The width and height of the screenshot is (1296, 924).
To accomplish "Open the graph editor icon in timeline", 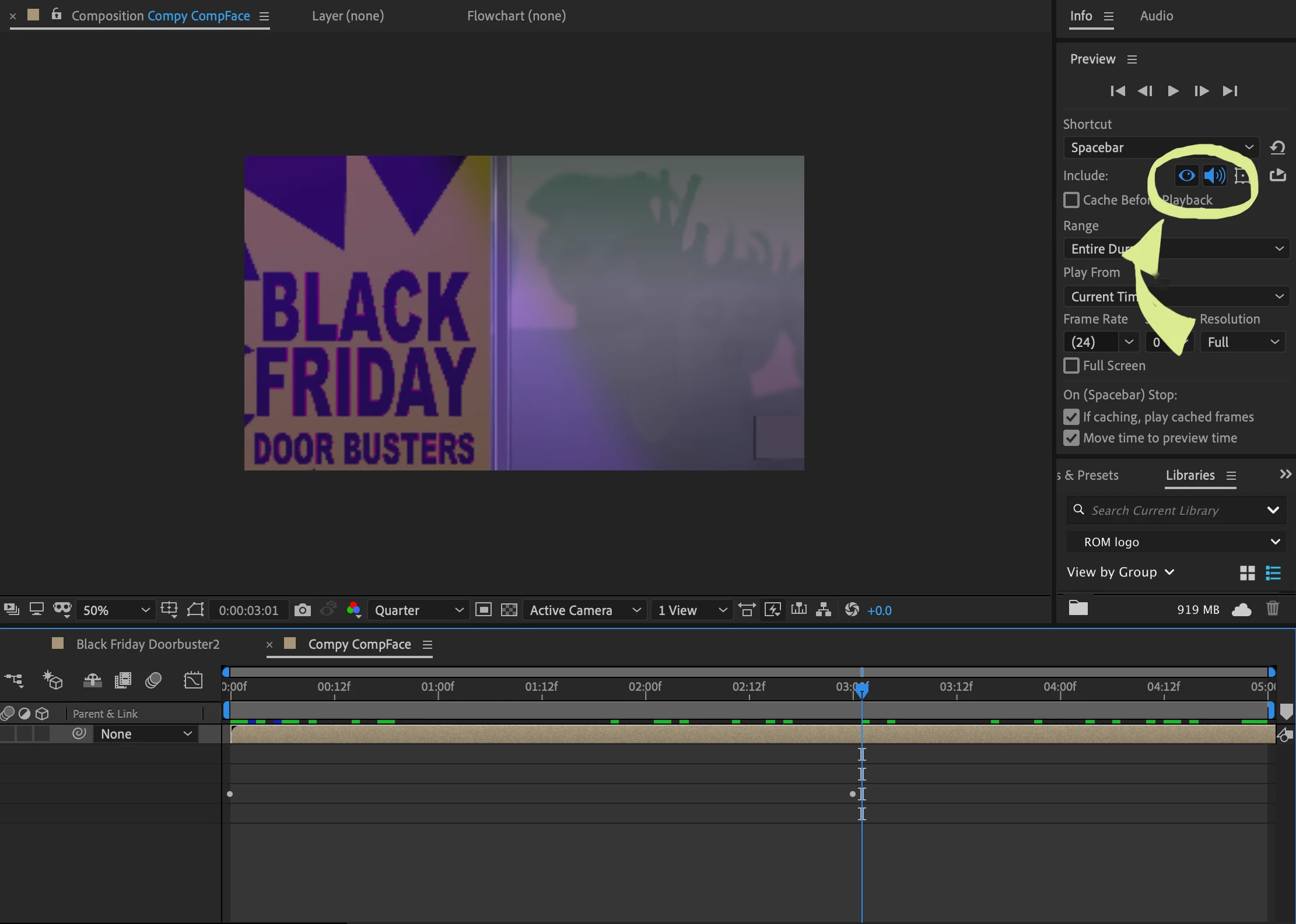I will [193, 680].
